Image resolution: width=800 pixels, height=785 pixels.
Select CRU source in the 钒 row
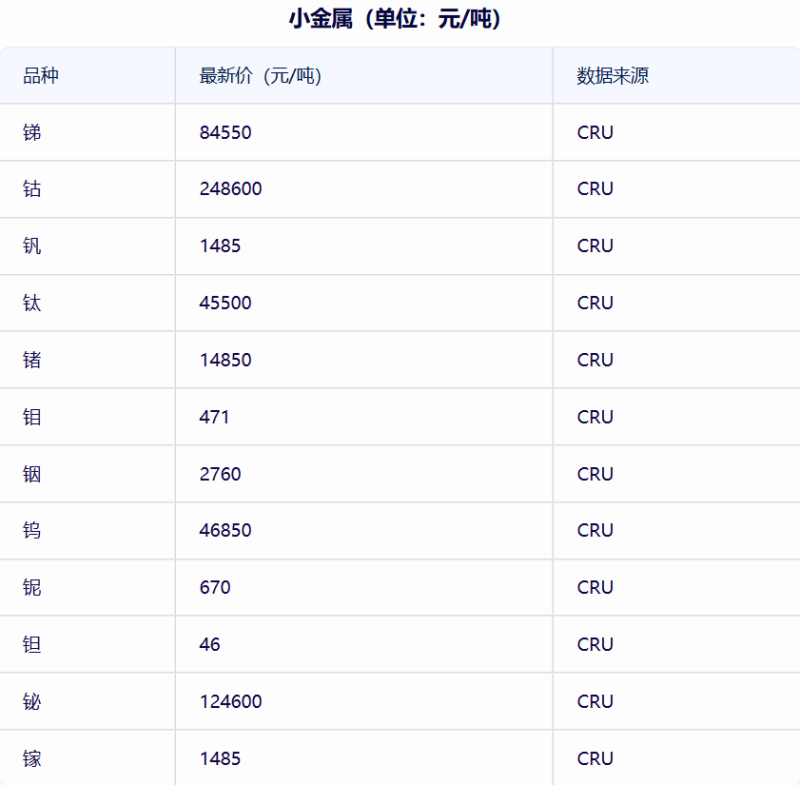click(x=595, y=246)
